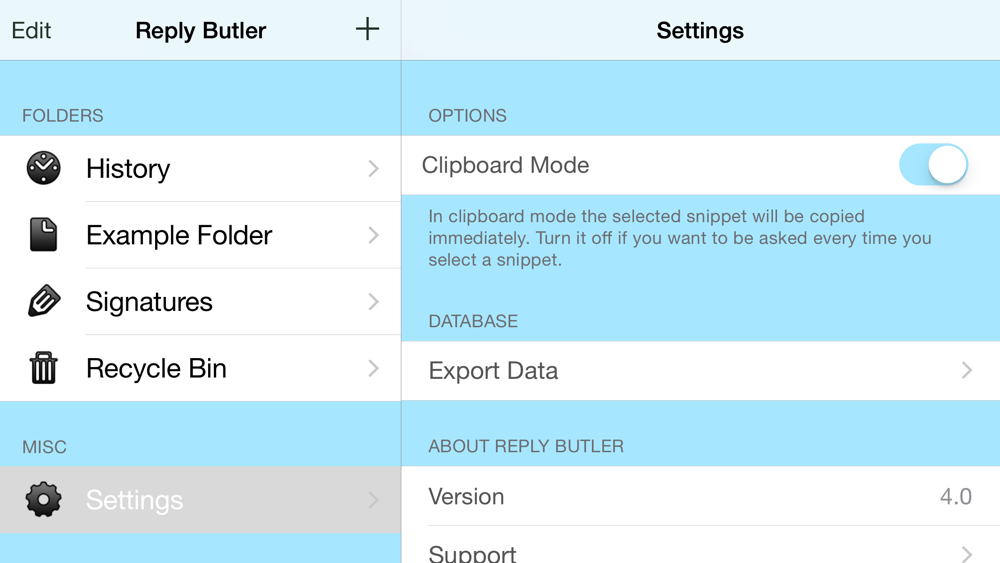Expand the Example Folder row chevron
This screenshot has width=1000, height=563.
click(374, 235)
